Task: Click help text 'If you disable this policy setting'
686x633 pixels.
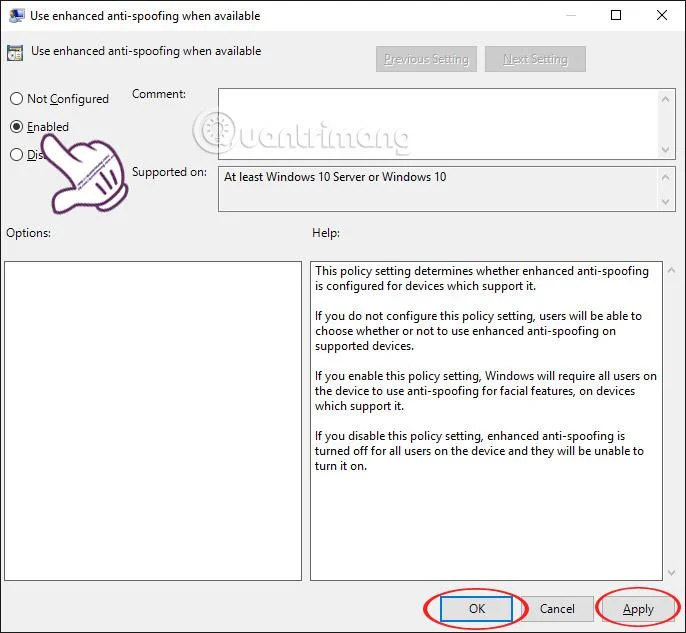Action: (479, 451)
